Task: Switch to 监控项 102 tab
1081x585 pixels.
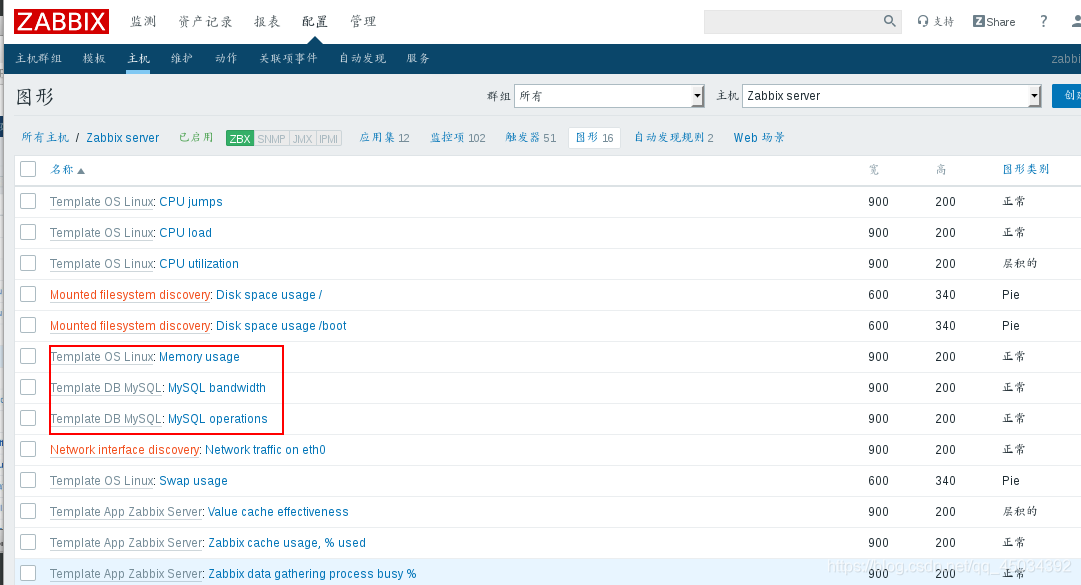Action: (458, 138)
